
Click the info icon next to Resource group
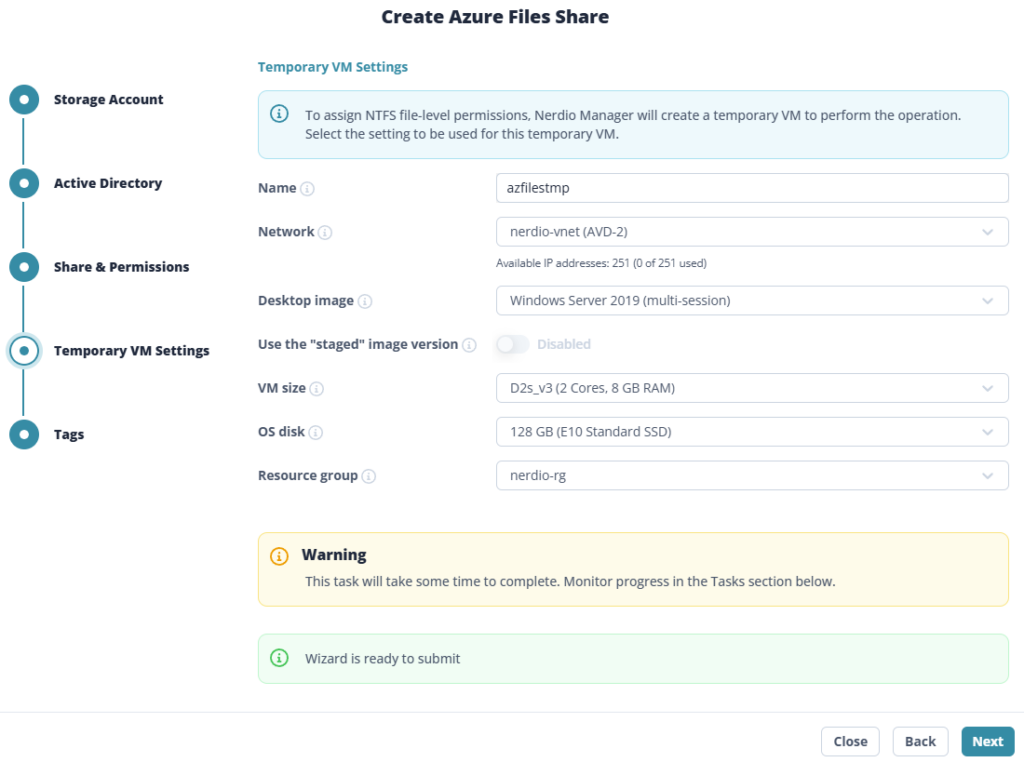click(368, 476)
